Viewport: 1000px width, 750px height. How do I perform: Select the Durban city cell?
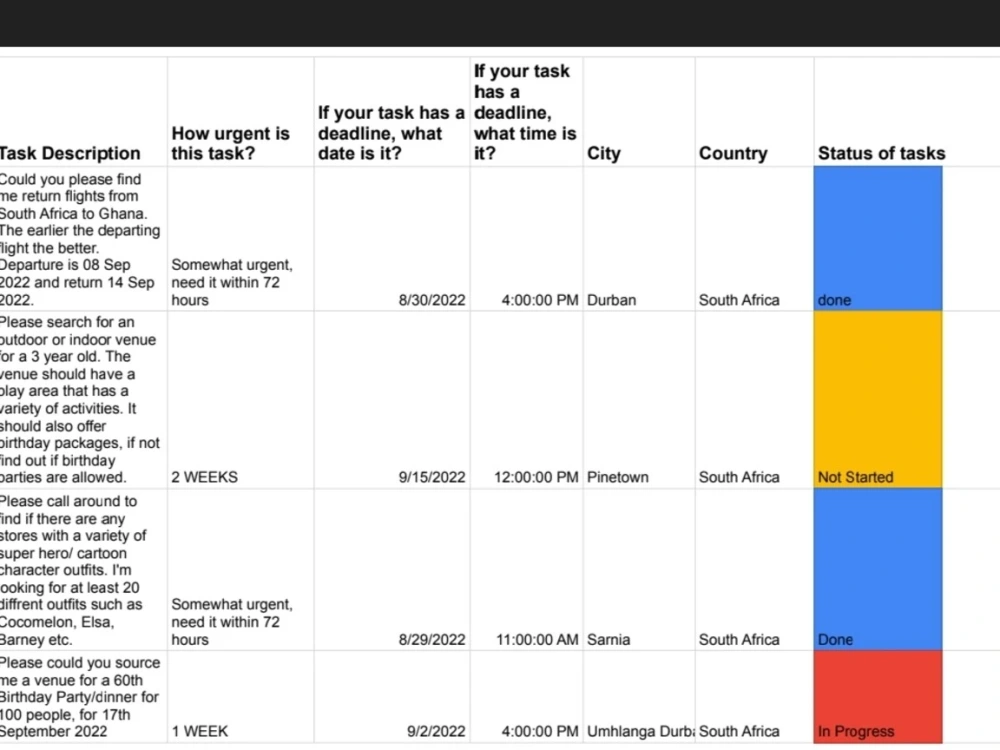tap(639, 239)
